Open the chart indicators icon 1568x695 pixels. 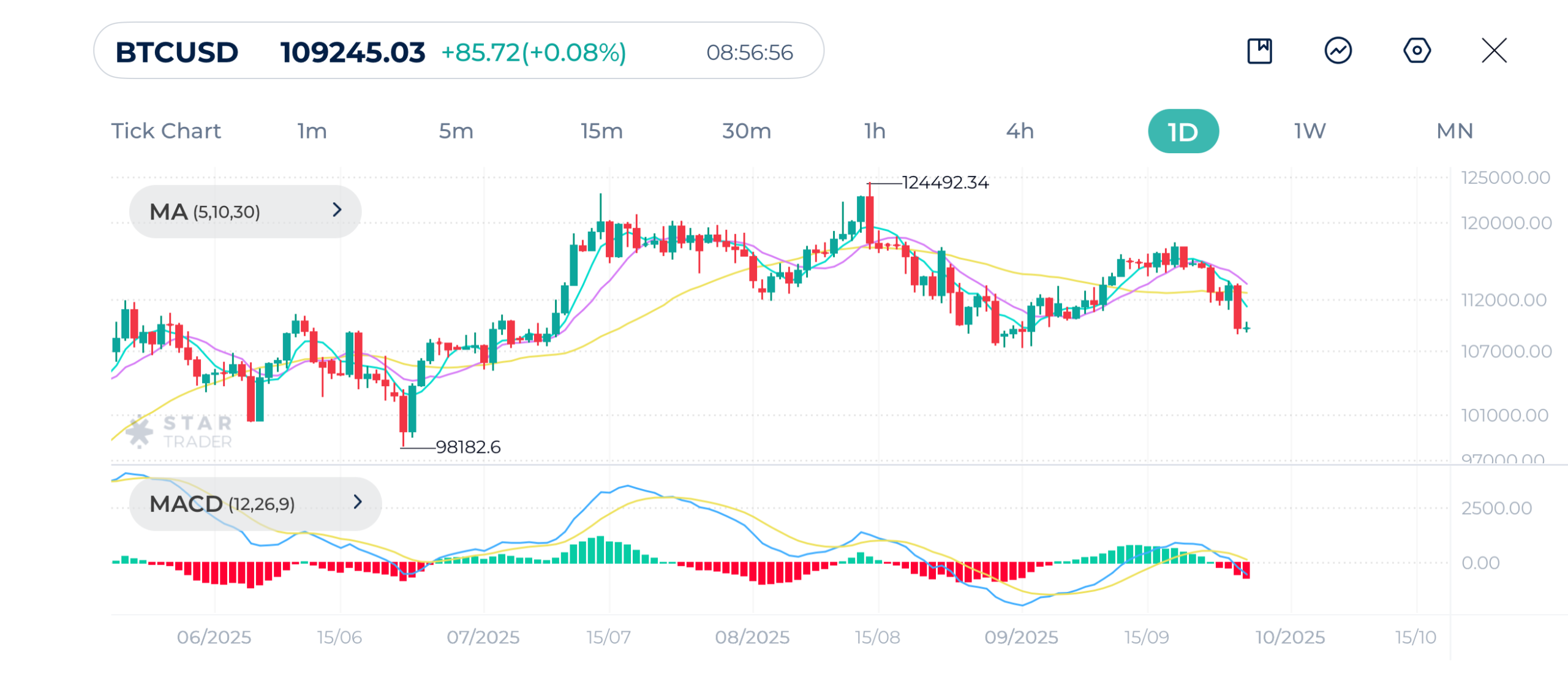tap(1338, 51)
